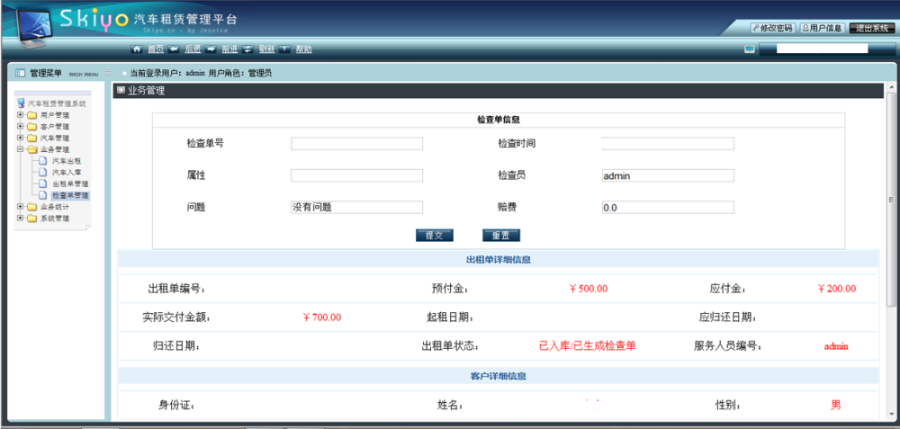Click the page icon next to 检查单管理
Image resolution: width=900 pixels, height=429 pixels.
(43, 195)
